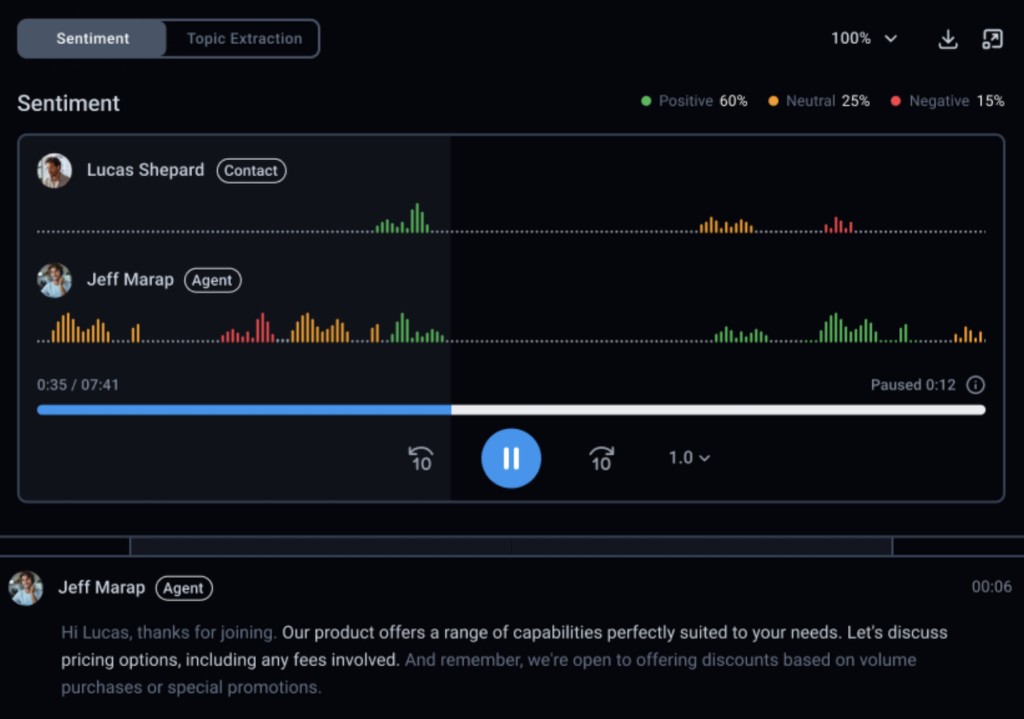Image resolution: width=1024 pixels, height=719 pixels.
Task: Switch to the Topic Extraction tab
Action: tap(244, 39)
